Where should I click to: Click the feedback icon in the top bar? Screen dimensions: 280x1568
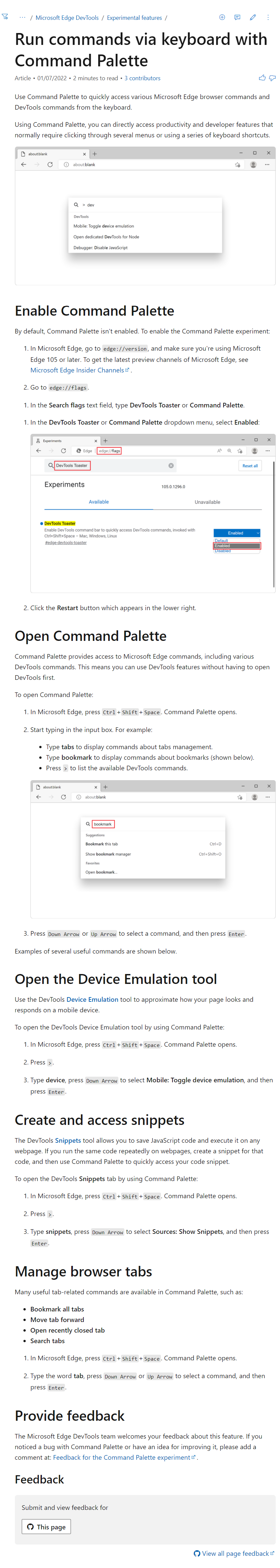coord(237,17)
